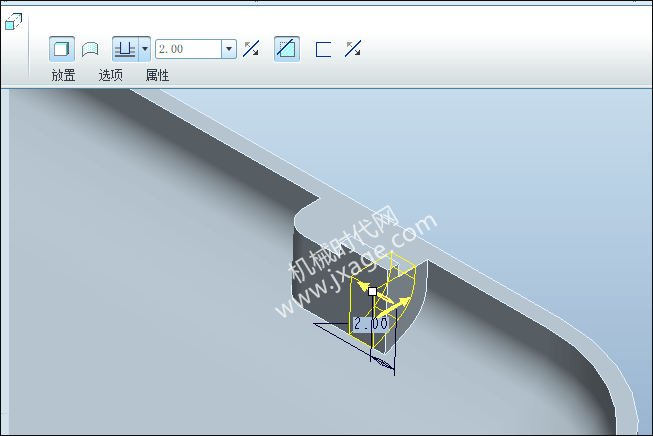Viewport: 653px width, 436px height.
Task: Flip extrude depth direction next to depth field
Action: 251,49
